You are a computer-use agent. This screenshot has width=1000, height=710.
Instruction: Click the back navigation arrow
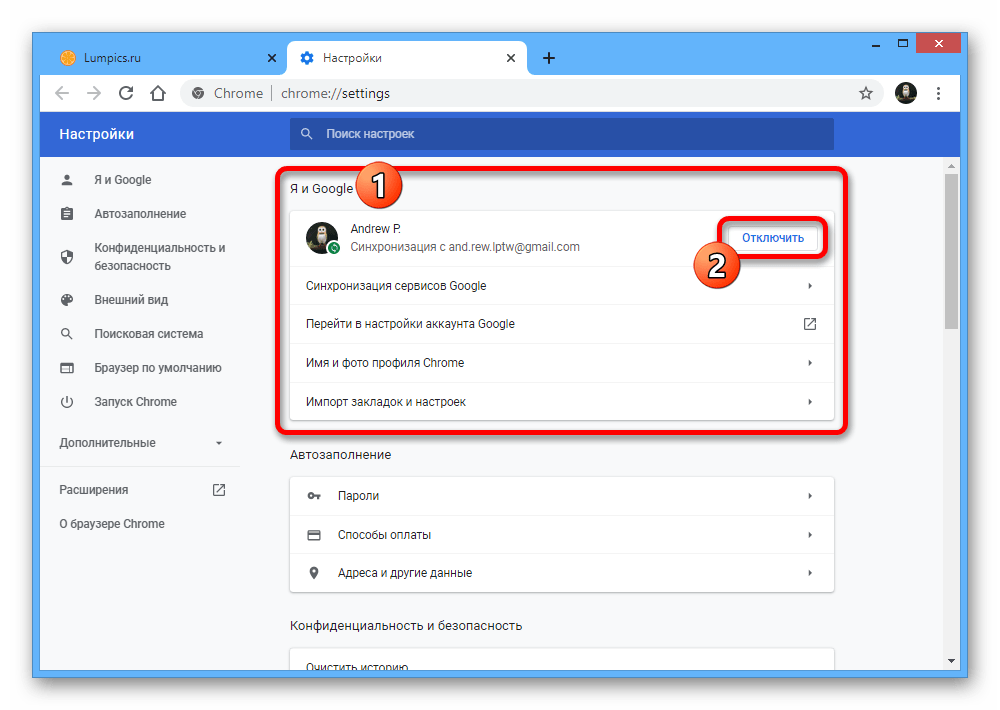point(62,93)
